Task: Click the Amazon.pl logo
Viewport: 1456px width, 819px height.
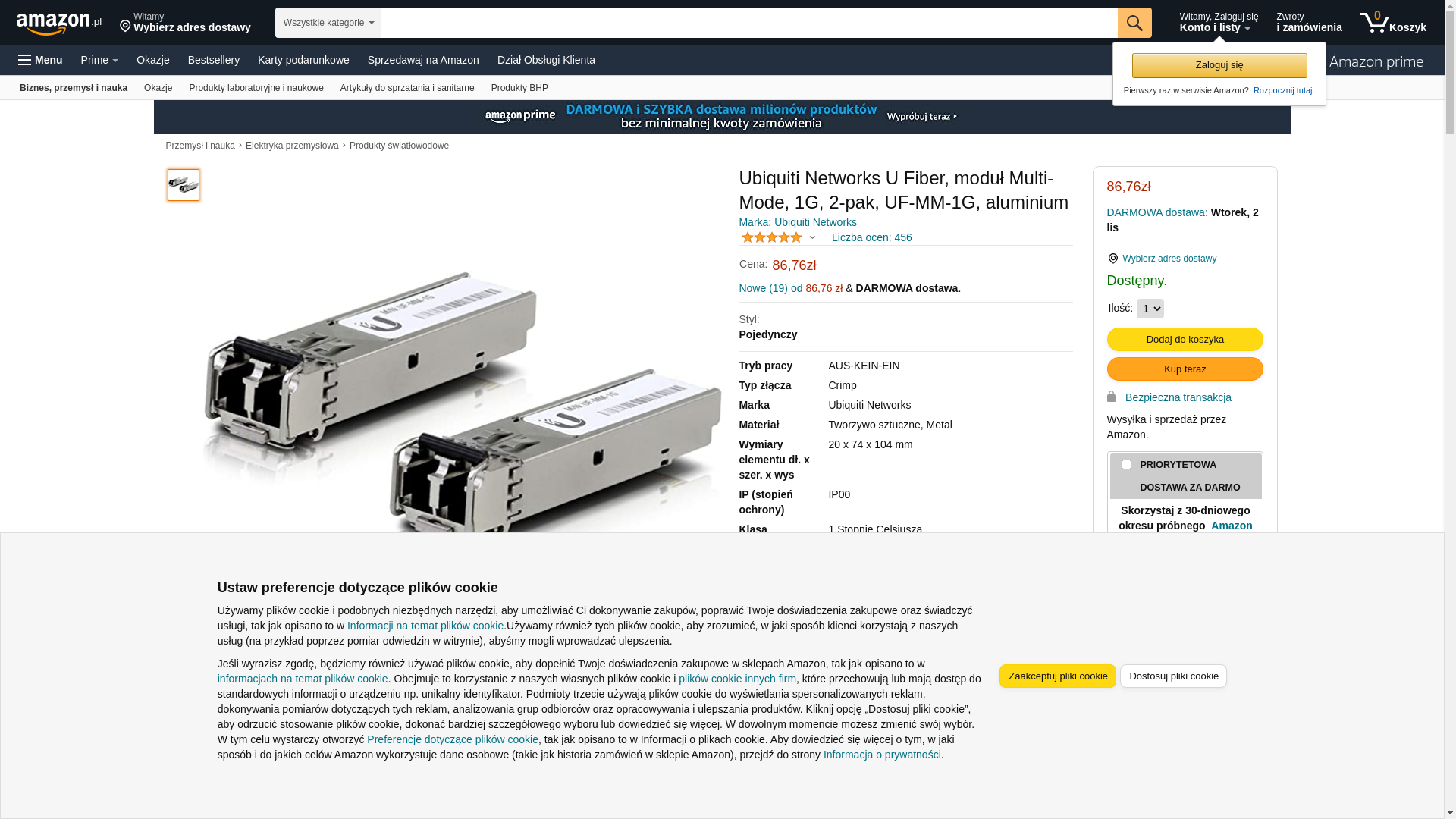Action: tap(59, 23)
